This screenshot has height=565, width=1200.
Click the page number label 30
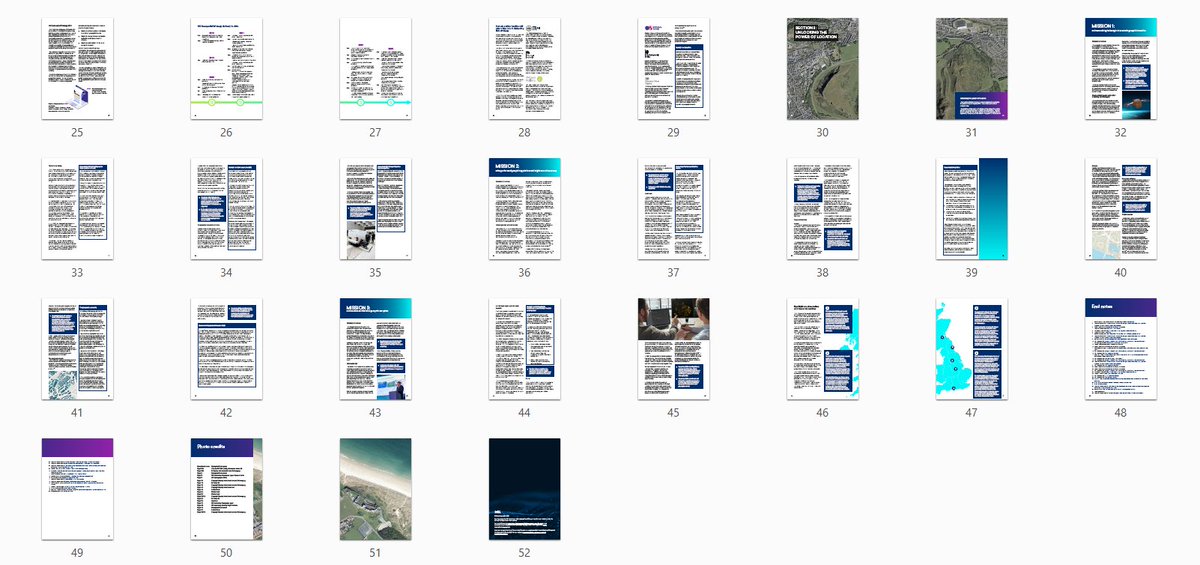823,132
